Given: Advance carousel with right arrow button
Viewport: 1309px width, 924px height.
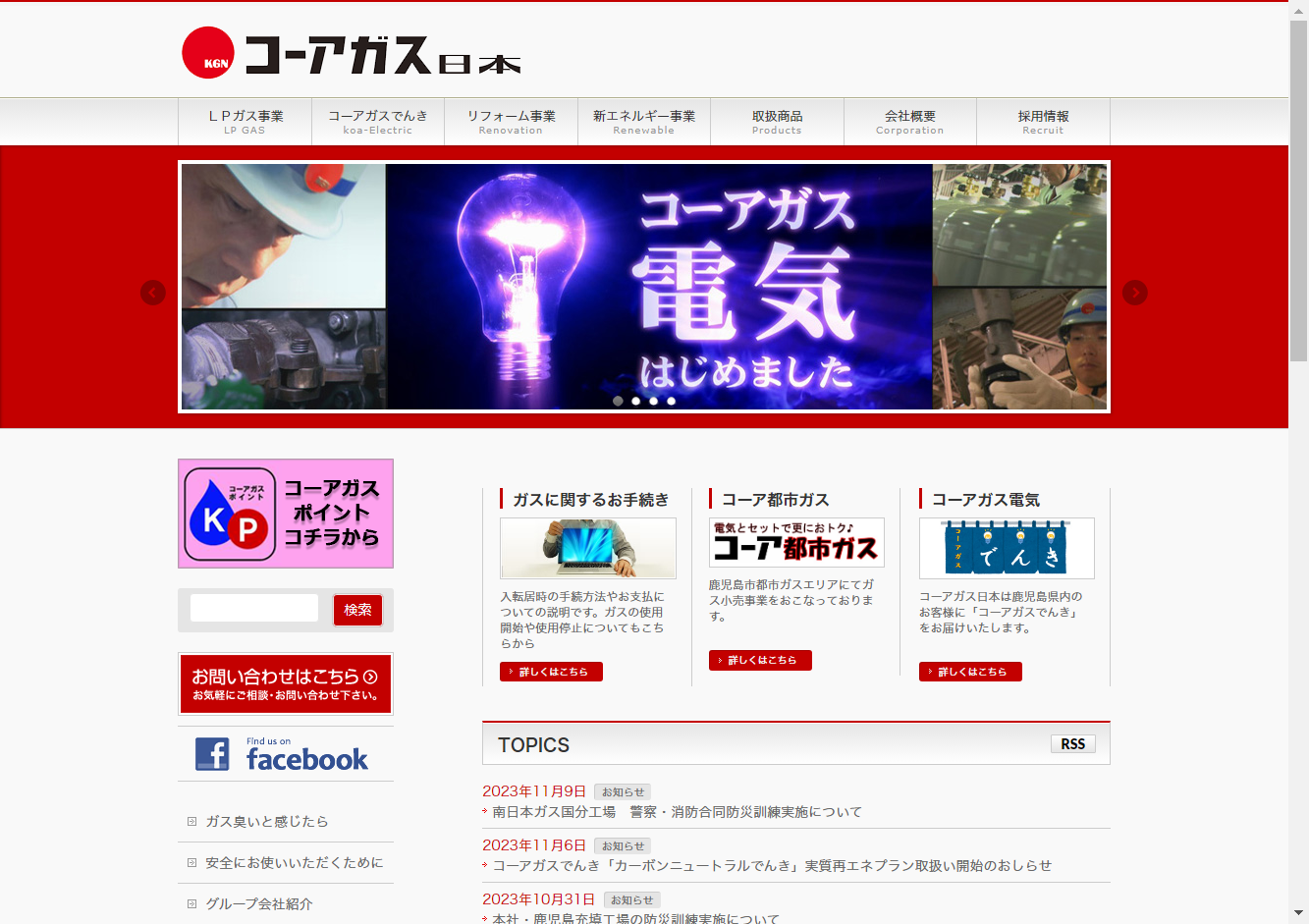Looking at the screenshot, I should pyautogui.click(x=1134, y=293).
